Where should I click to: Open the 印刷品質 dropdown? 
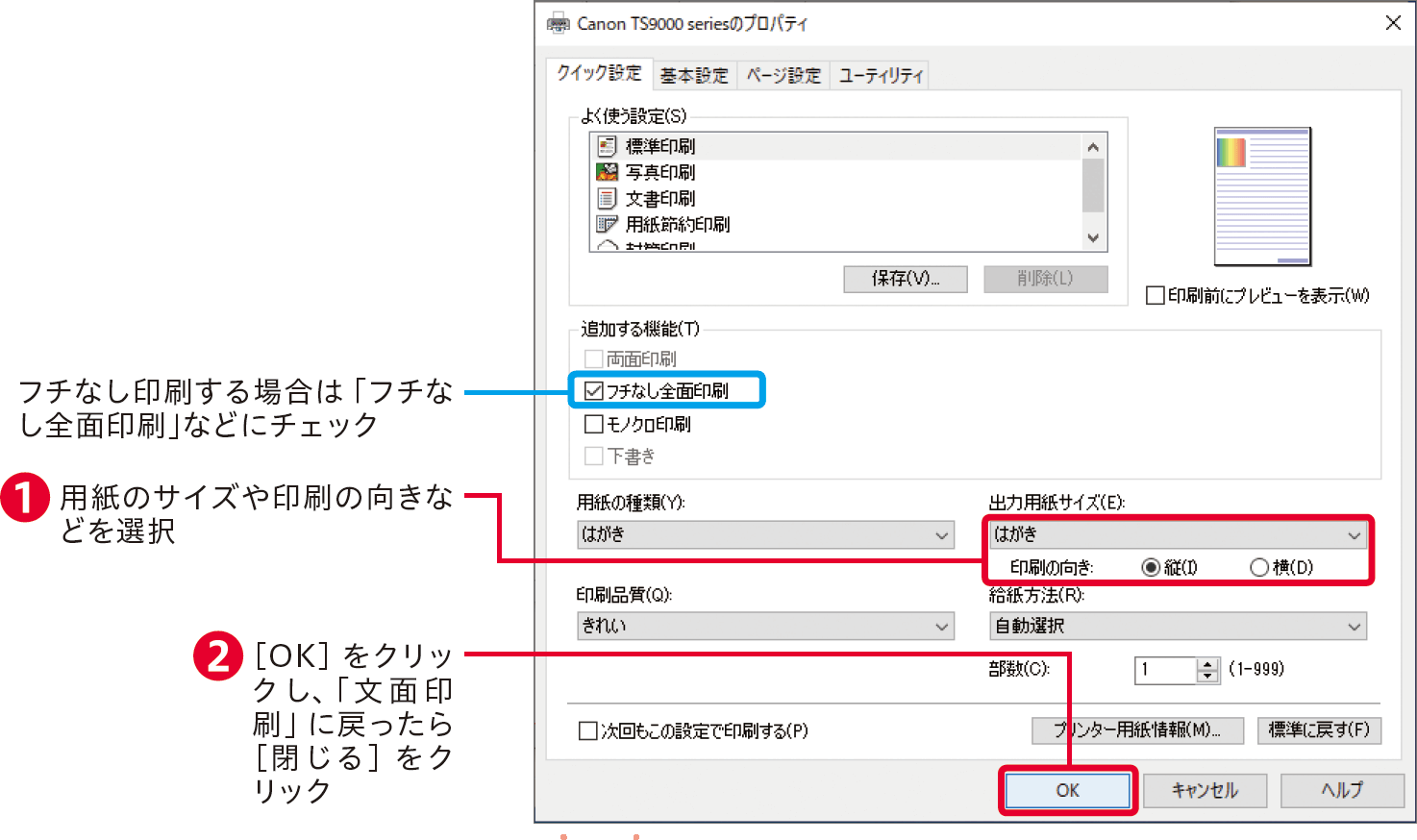coord(766,626)
